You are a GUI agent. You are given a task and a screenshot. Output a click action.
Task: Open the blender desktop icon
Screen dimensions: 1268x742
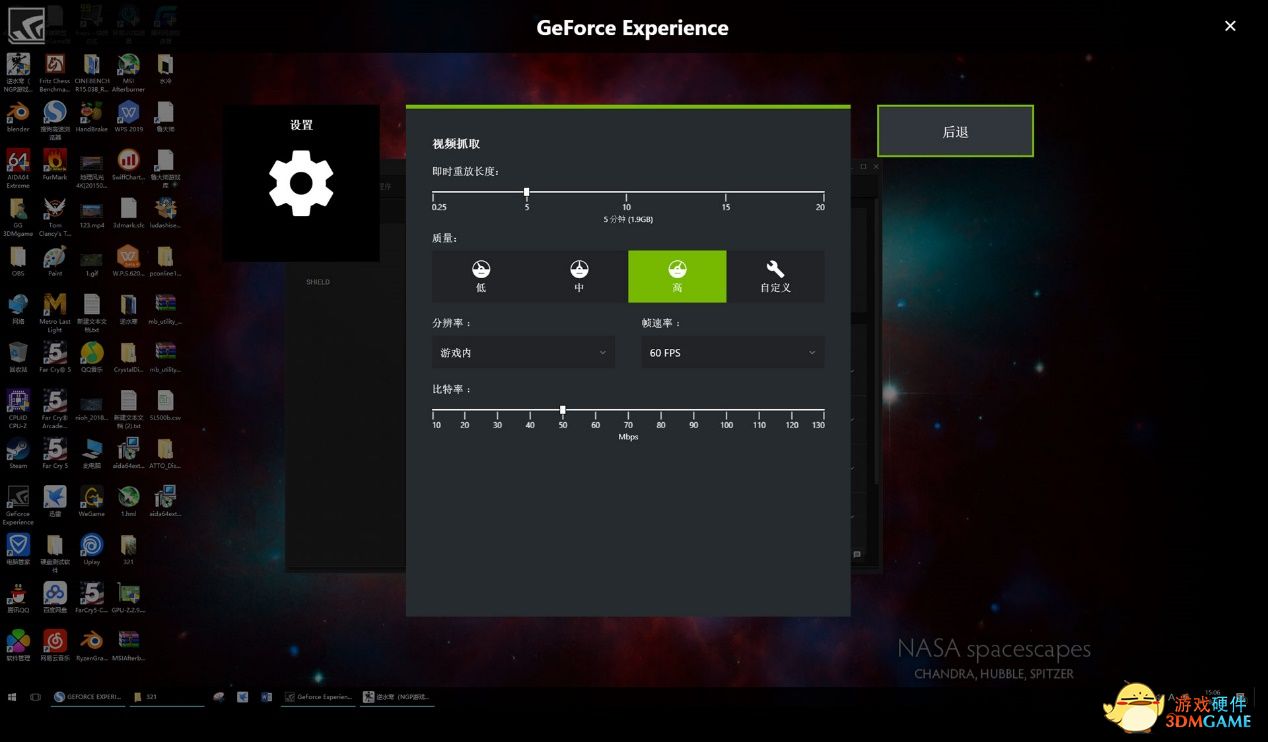point(18,117)
